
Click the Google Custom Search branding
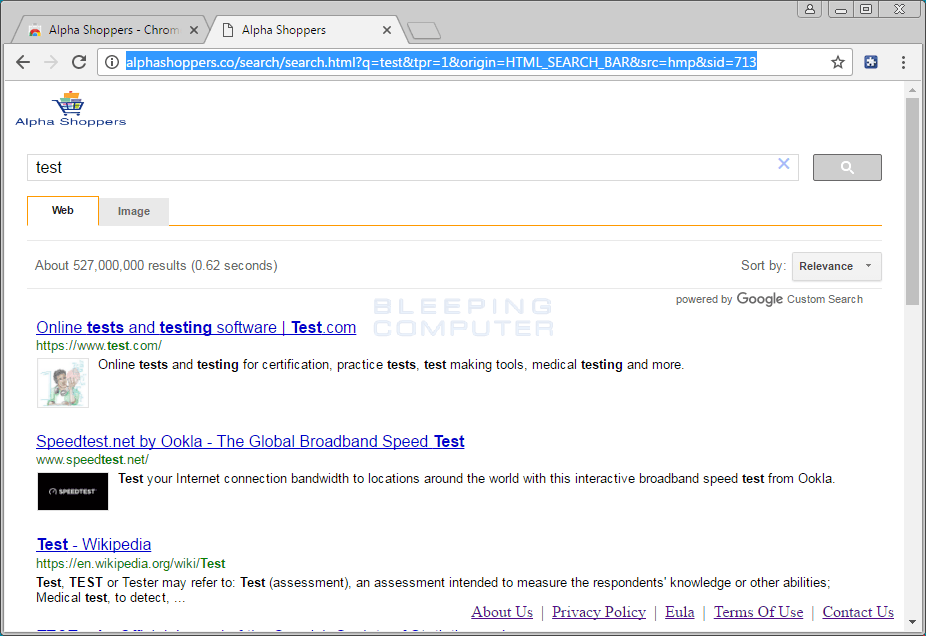coord(769,299)
